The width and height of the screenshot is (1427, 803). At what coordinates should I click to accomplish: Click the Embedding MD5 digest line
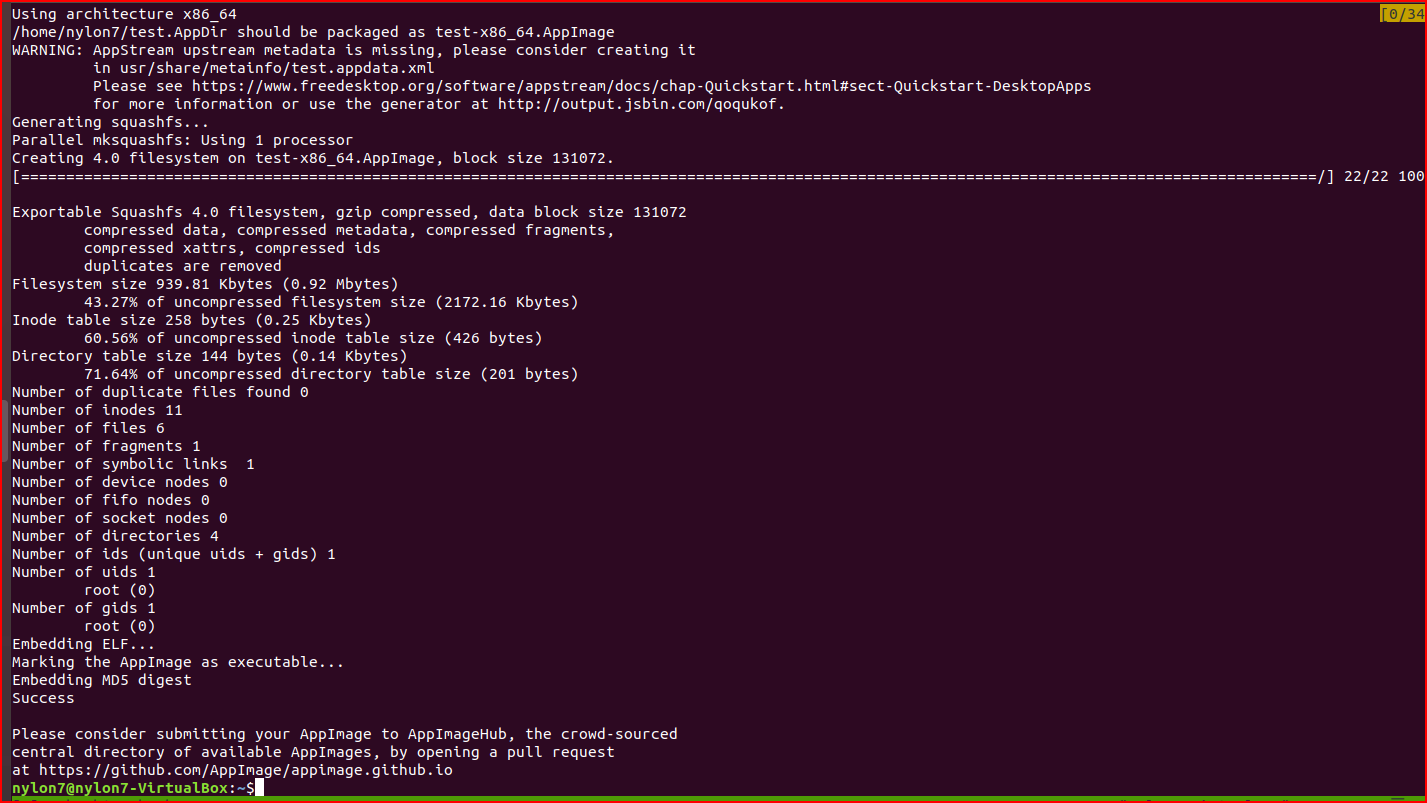[102, 680]
